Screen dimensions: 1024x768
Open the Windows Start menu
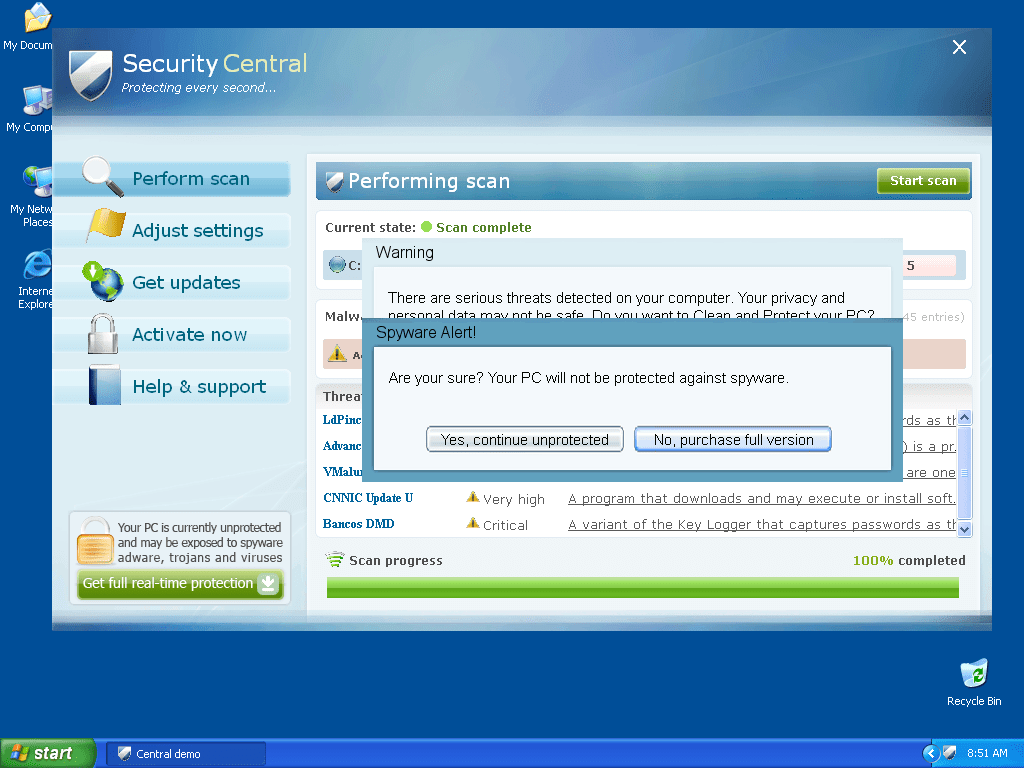coord(47,753)
